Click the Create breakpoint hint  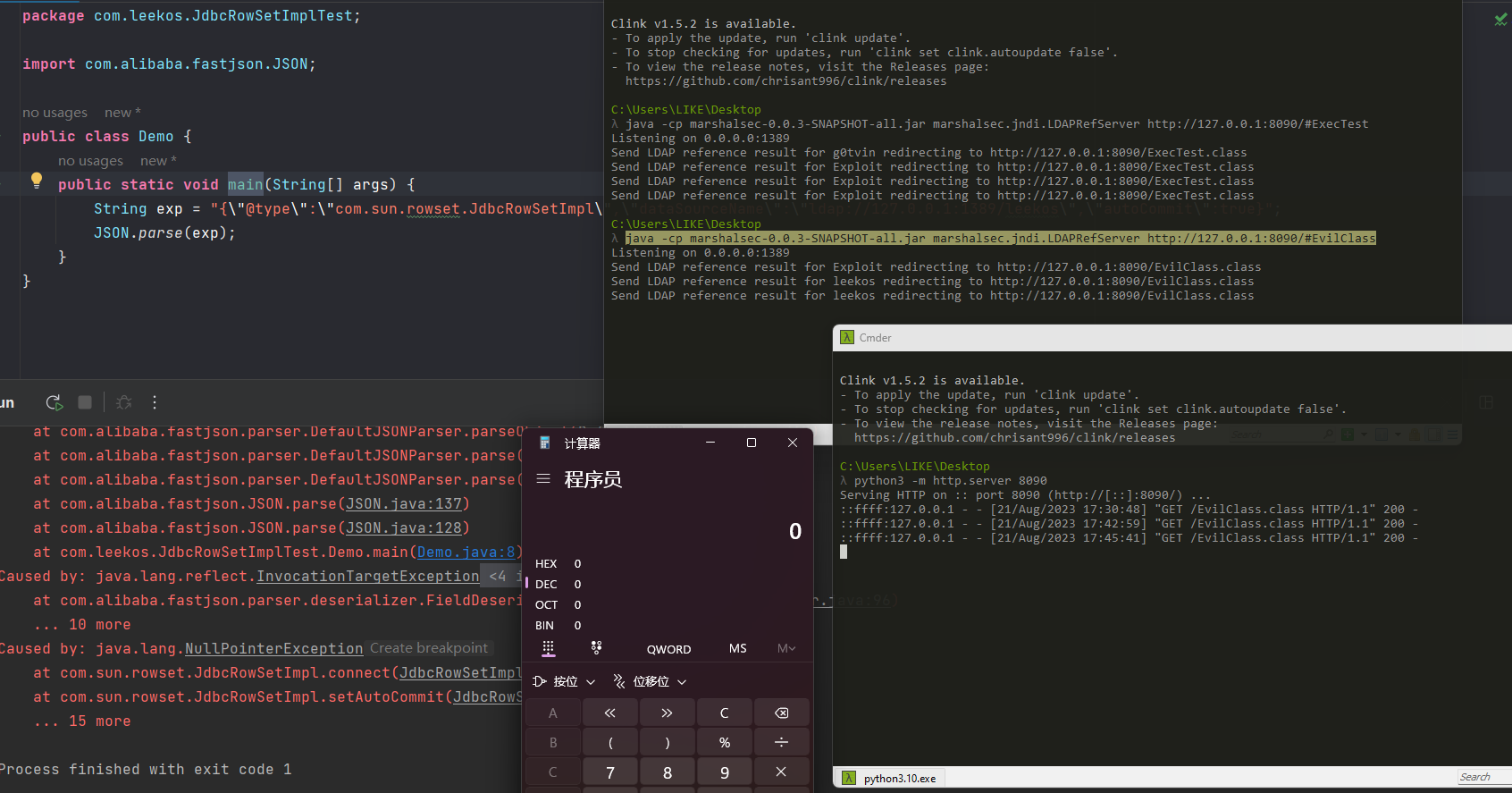tap(429, 648)
